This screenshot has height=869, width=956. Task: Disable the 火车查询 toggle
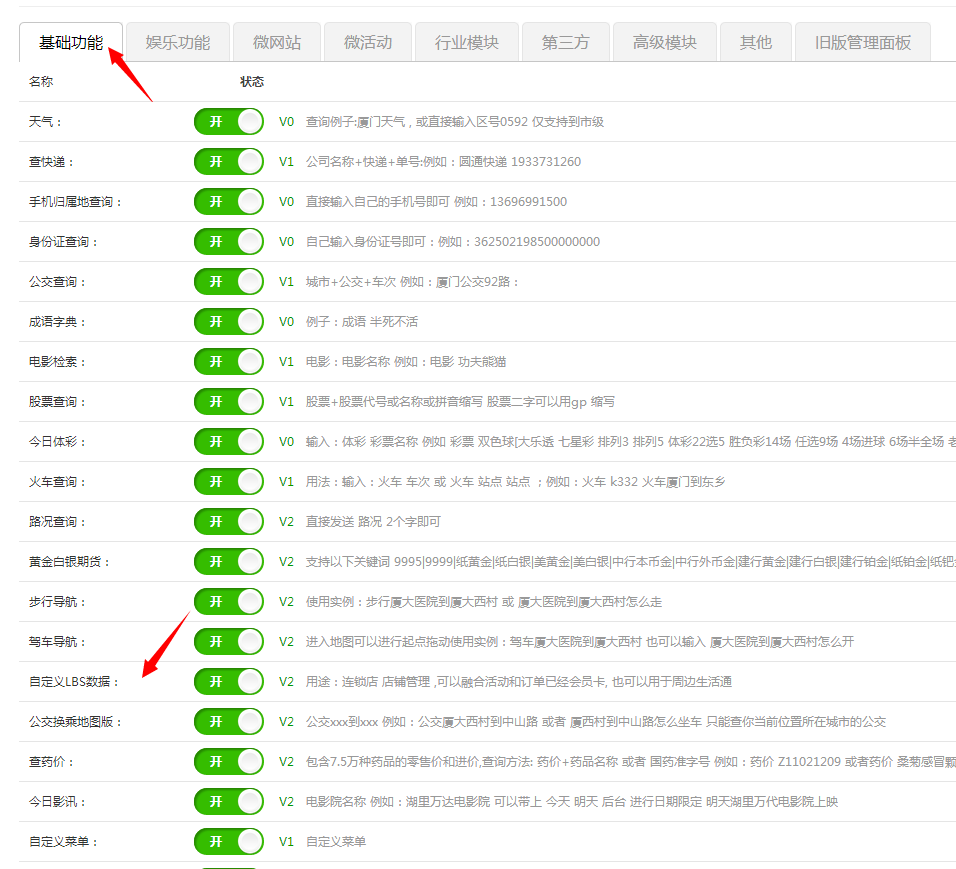[x=228, y=482]
